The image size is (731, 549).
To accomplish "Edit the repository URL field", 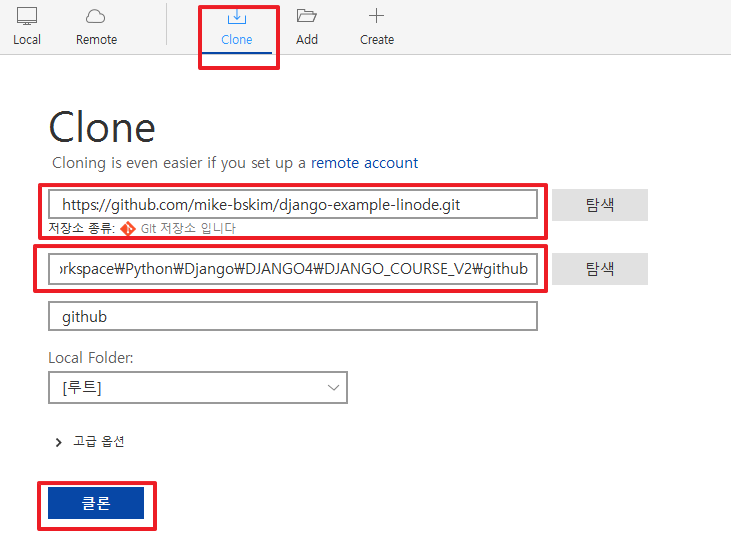I will (293, 205).
